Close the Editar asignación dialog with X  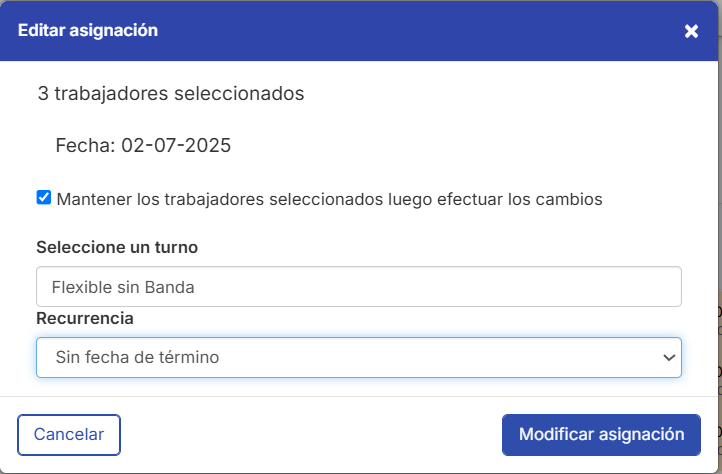(691, 31)
